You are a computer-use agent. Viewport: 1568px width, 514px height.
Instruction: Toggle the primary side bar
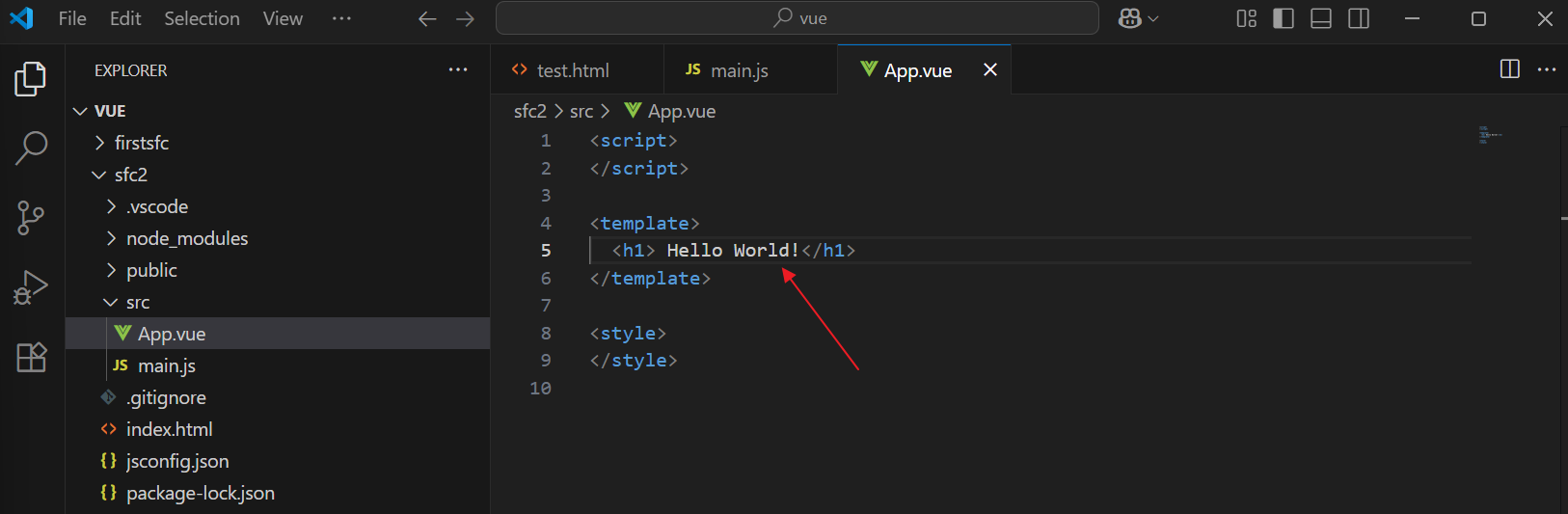[1284, 18]
